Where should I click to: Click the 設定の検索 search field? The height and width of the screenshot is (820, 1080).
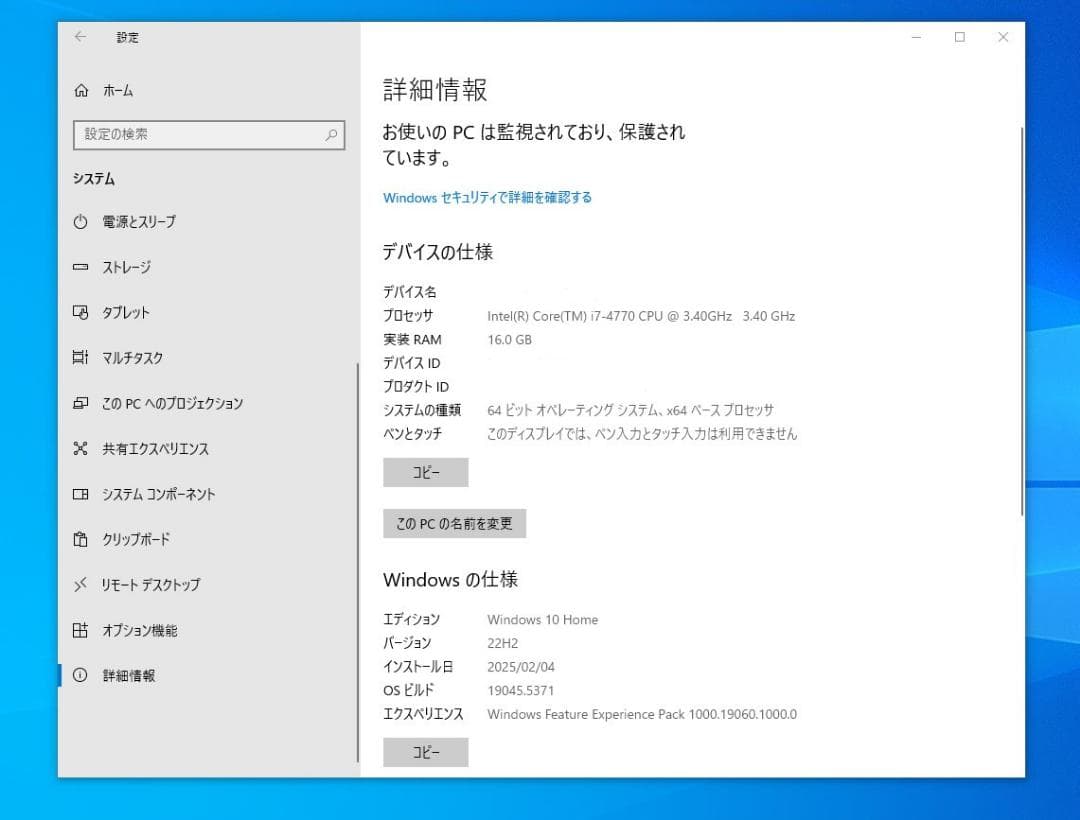tap(208, 134)
